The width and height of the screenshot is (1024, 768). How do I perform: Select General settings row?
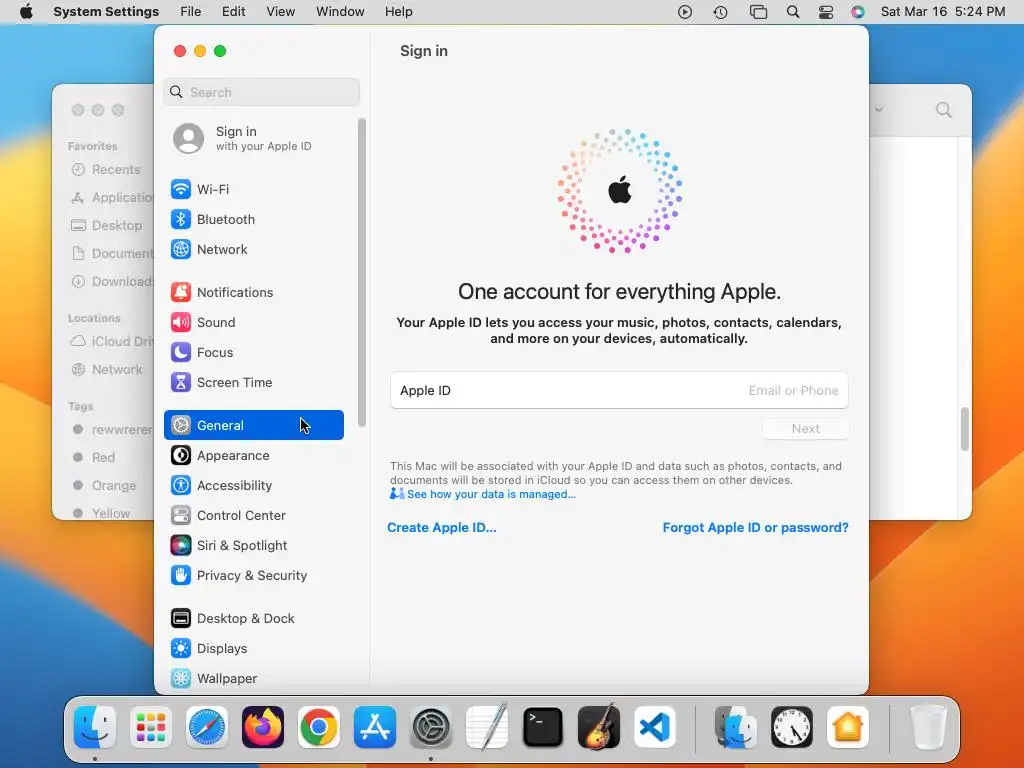[253, 425]
